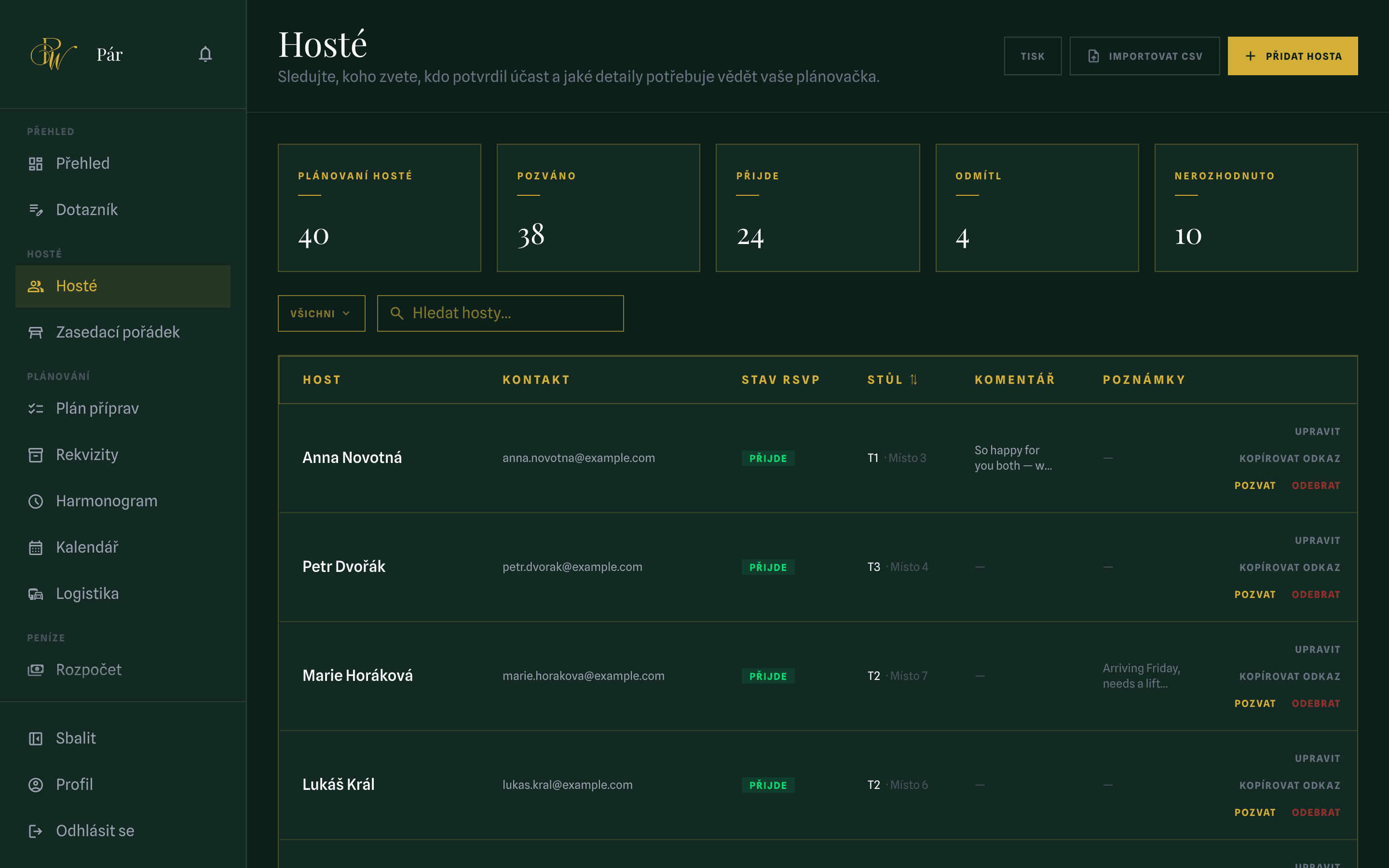Go to Přehled in sidebar
This screenshot has width=1389, height=868.
(x=123, y=163)
